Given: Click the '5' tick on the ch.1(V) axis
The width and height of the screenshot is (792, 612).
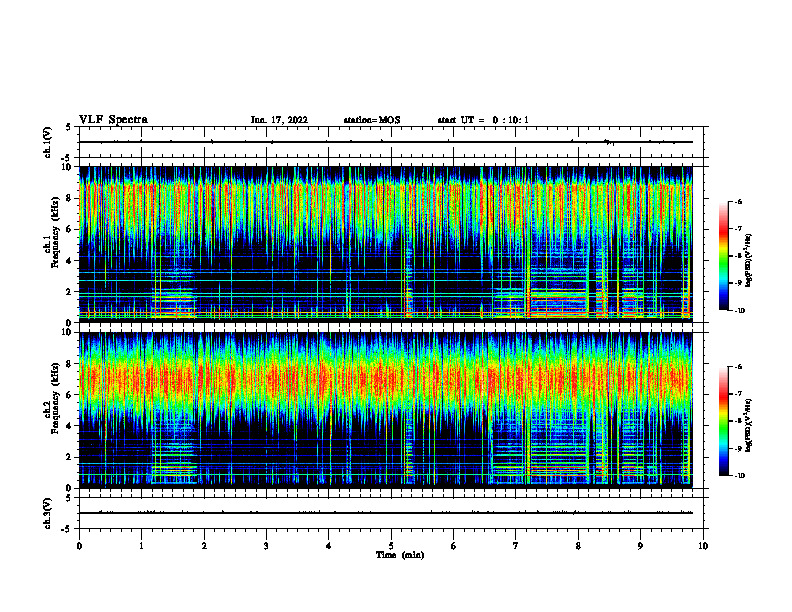Looking at the screenshot, I should point(69,128).
